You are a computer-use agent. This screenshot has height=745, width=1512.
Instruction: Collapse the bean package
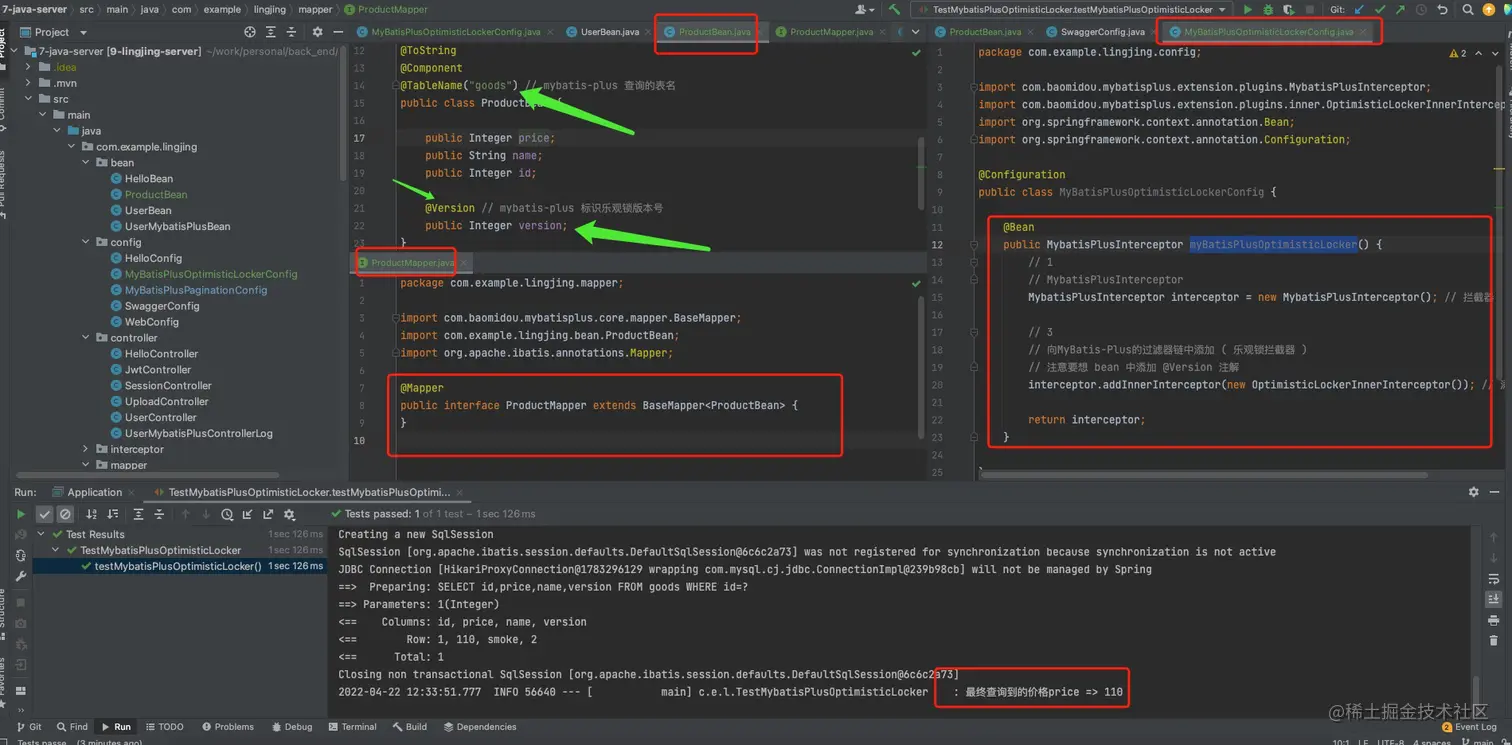coord(85,162)
